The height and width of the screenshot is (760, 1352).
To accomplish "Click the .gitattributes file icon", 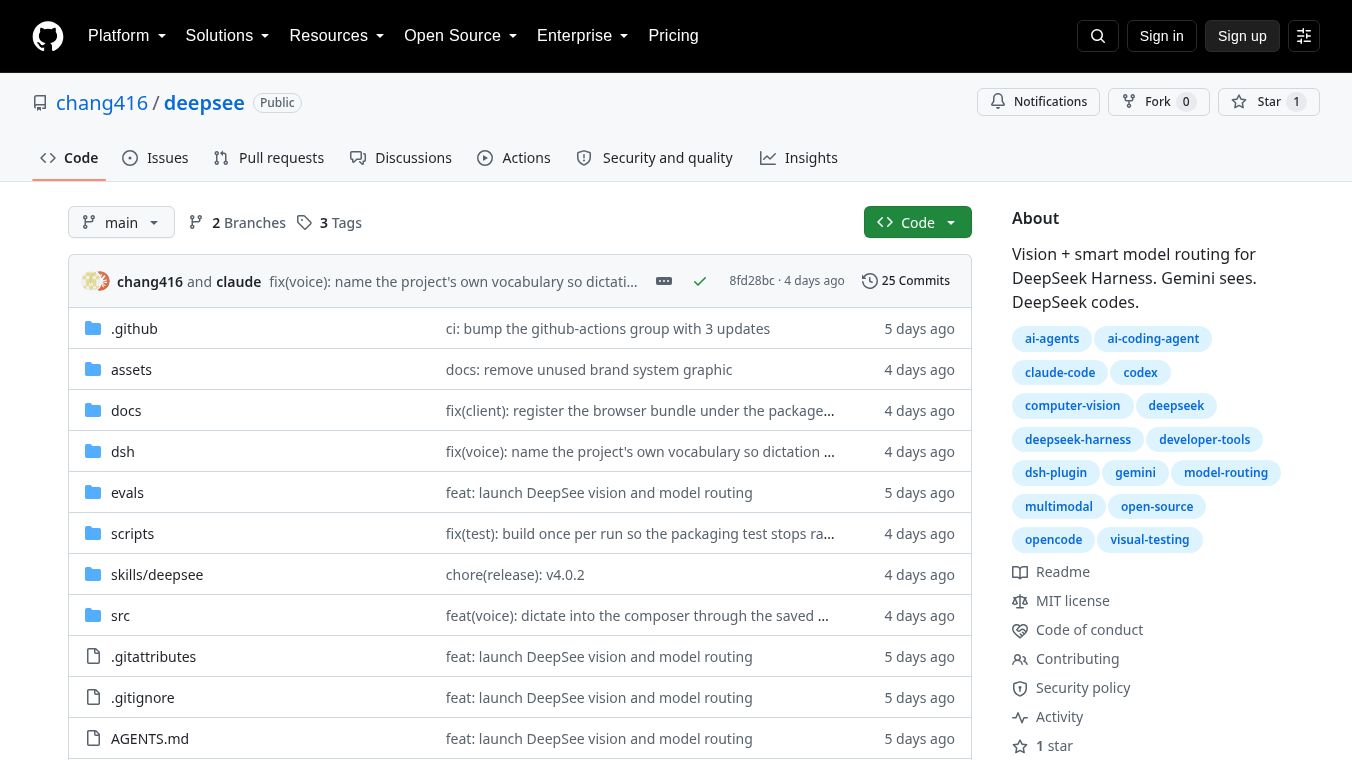I will [93, 657].
